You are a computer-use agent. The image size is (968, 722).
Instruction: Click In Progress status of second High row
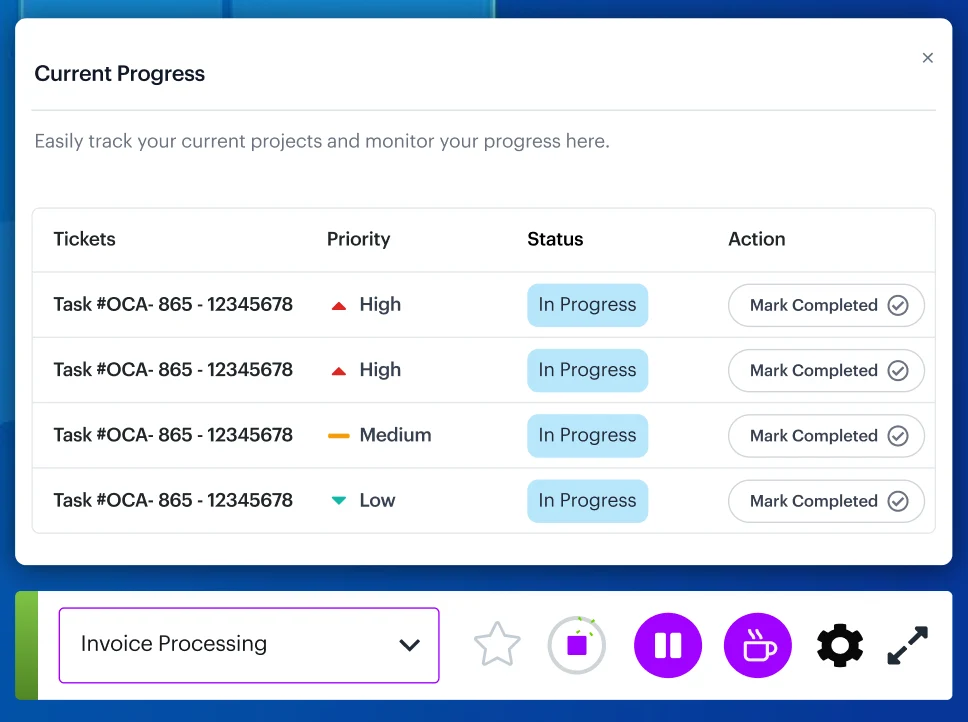[587, 370]
